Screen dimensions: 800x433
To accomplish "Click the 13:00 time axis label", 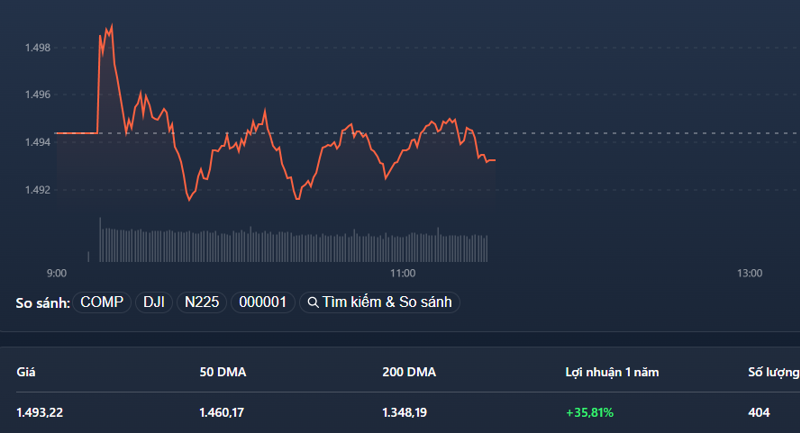I will (749, 273).
